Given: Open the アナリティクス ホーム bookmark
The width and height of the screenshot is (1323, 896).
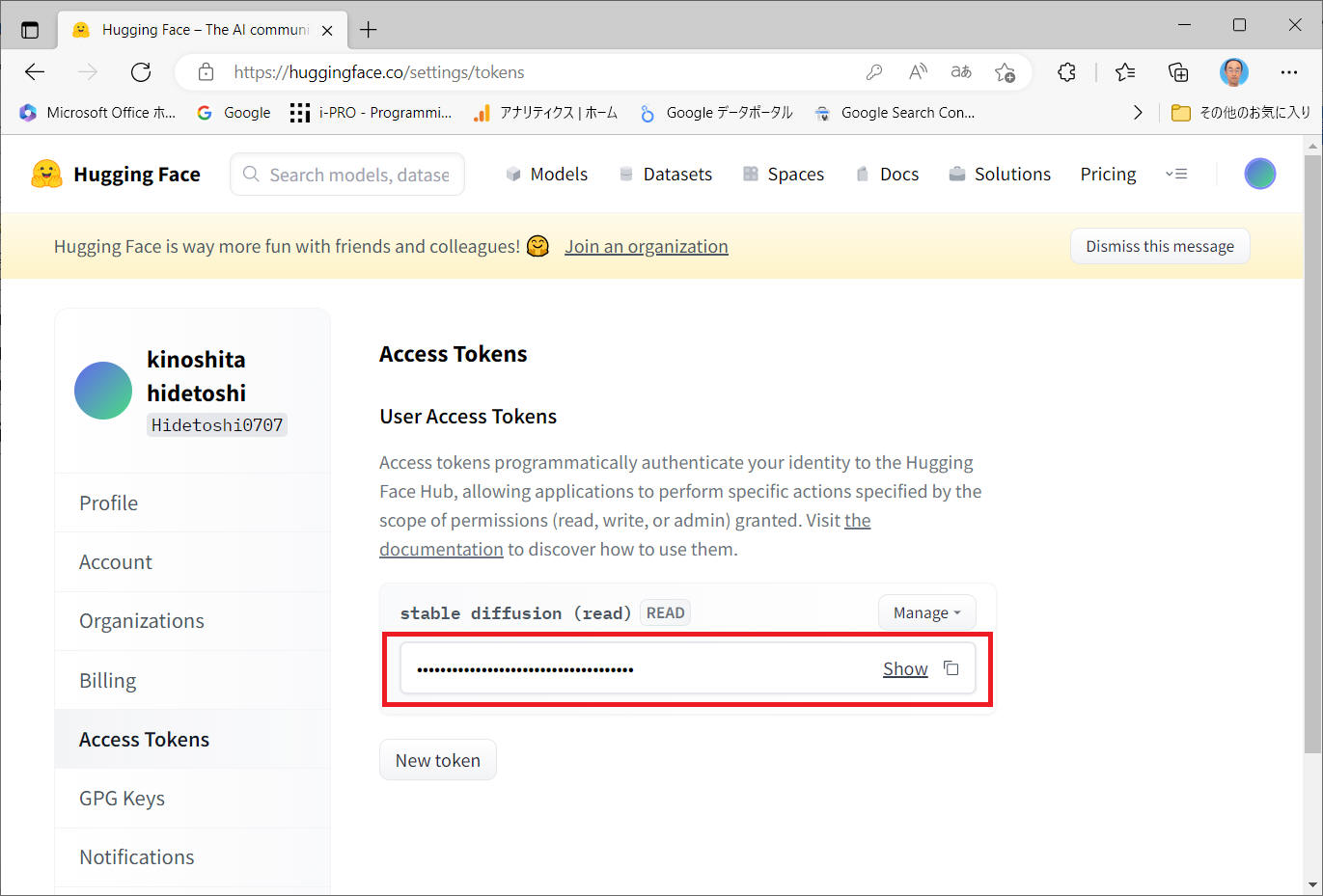Looking at the screenshot, I should point(545,113).
